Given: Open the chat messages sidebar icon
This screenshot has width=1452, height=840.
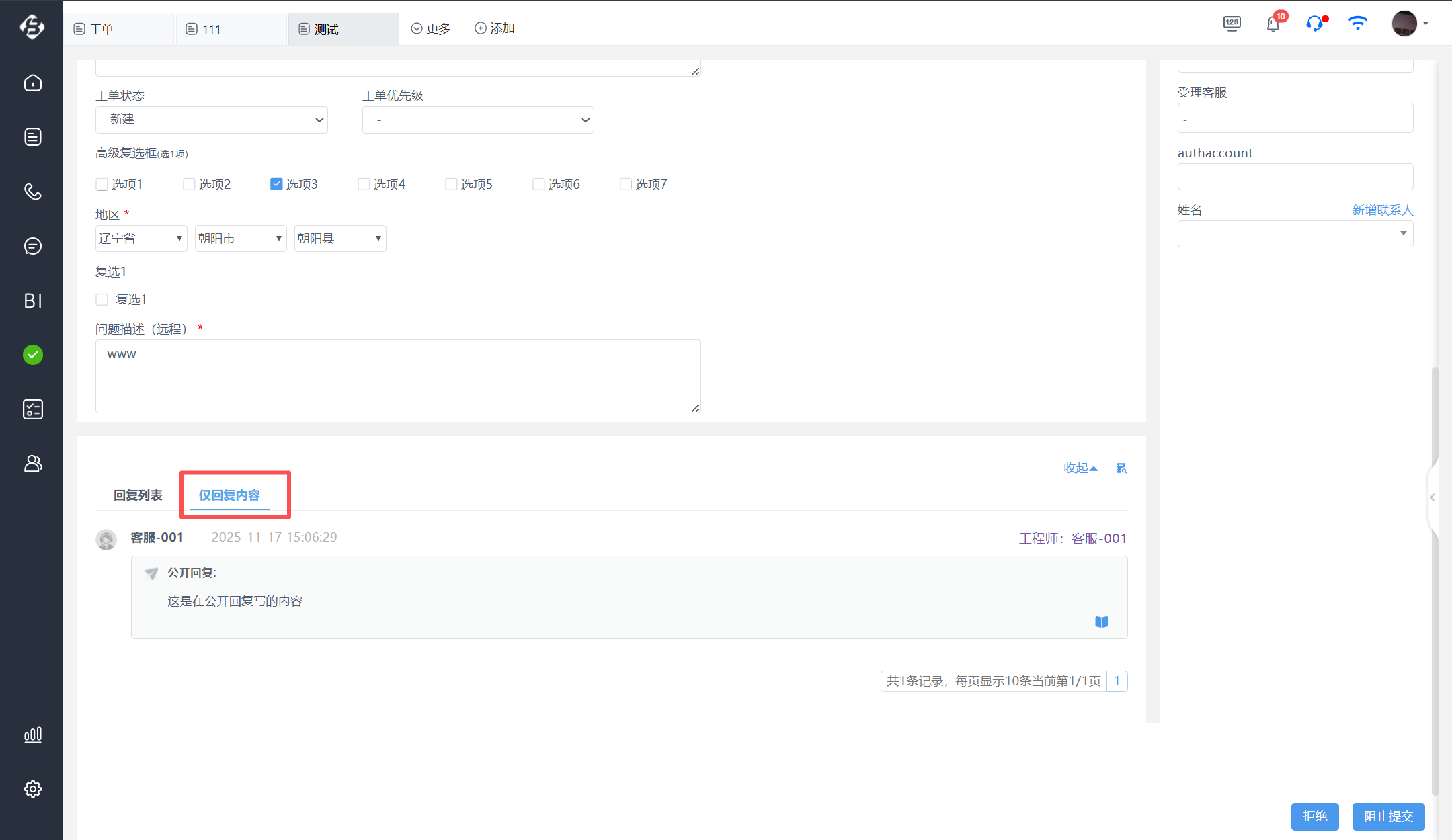Looking at the screenshot, I should point(32,246).
